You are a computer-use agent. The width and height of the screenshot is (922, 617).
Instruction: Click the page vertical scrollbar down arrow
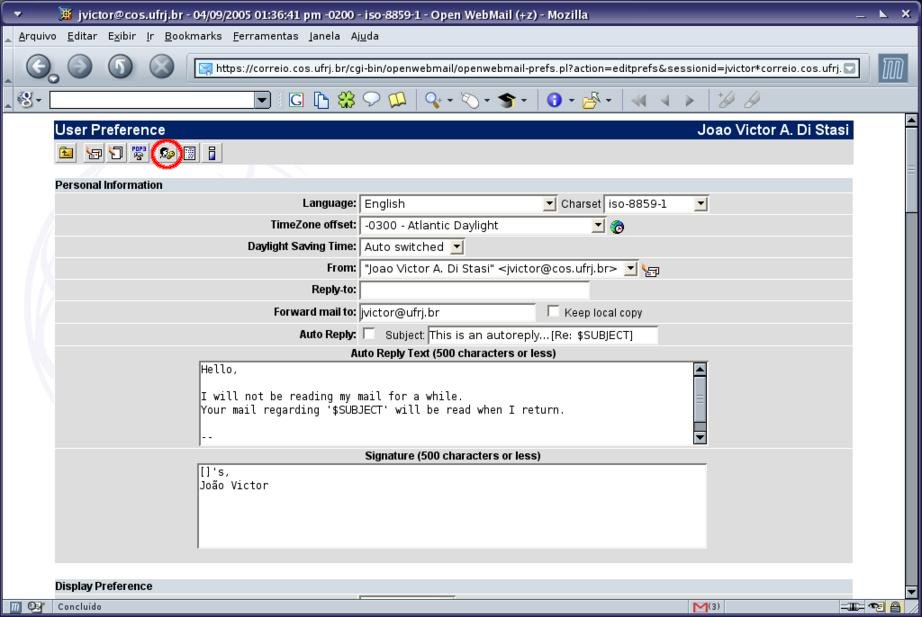911,592
